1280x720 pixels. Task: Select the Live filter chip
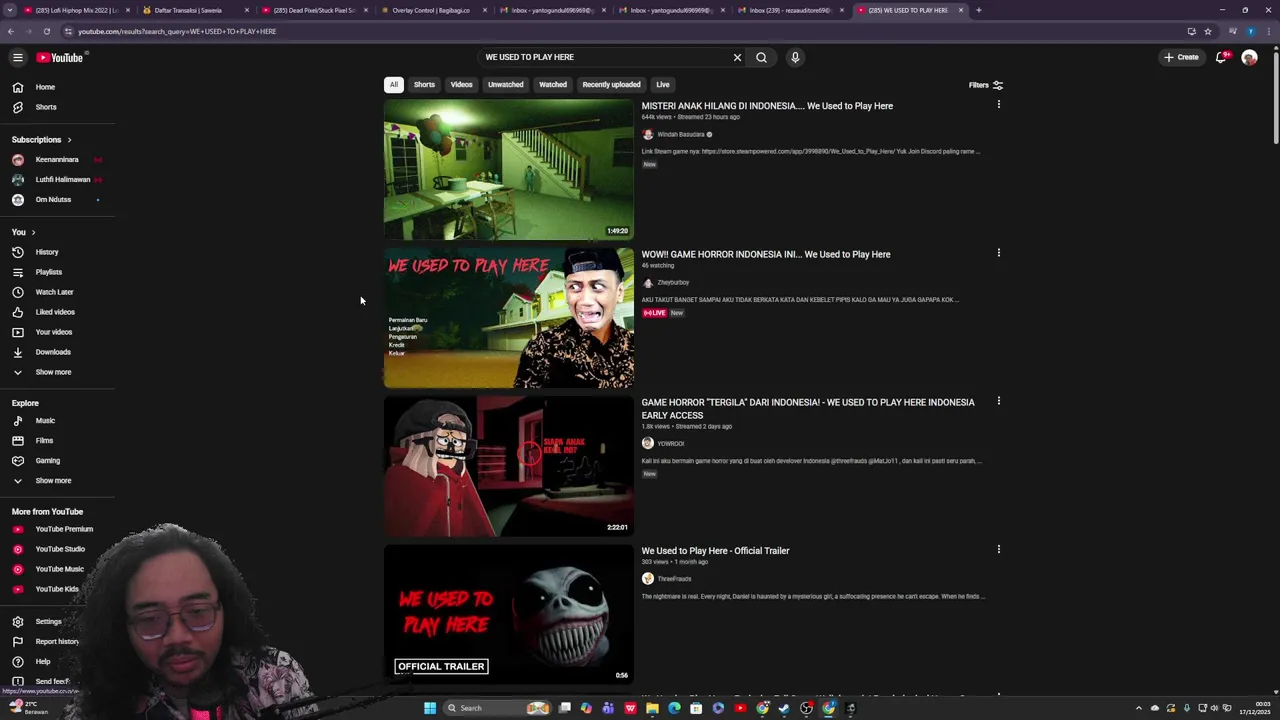pyautogui.click(x=662, y=85)
